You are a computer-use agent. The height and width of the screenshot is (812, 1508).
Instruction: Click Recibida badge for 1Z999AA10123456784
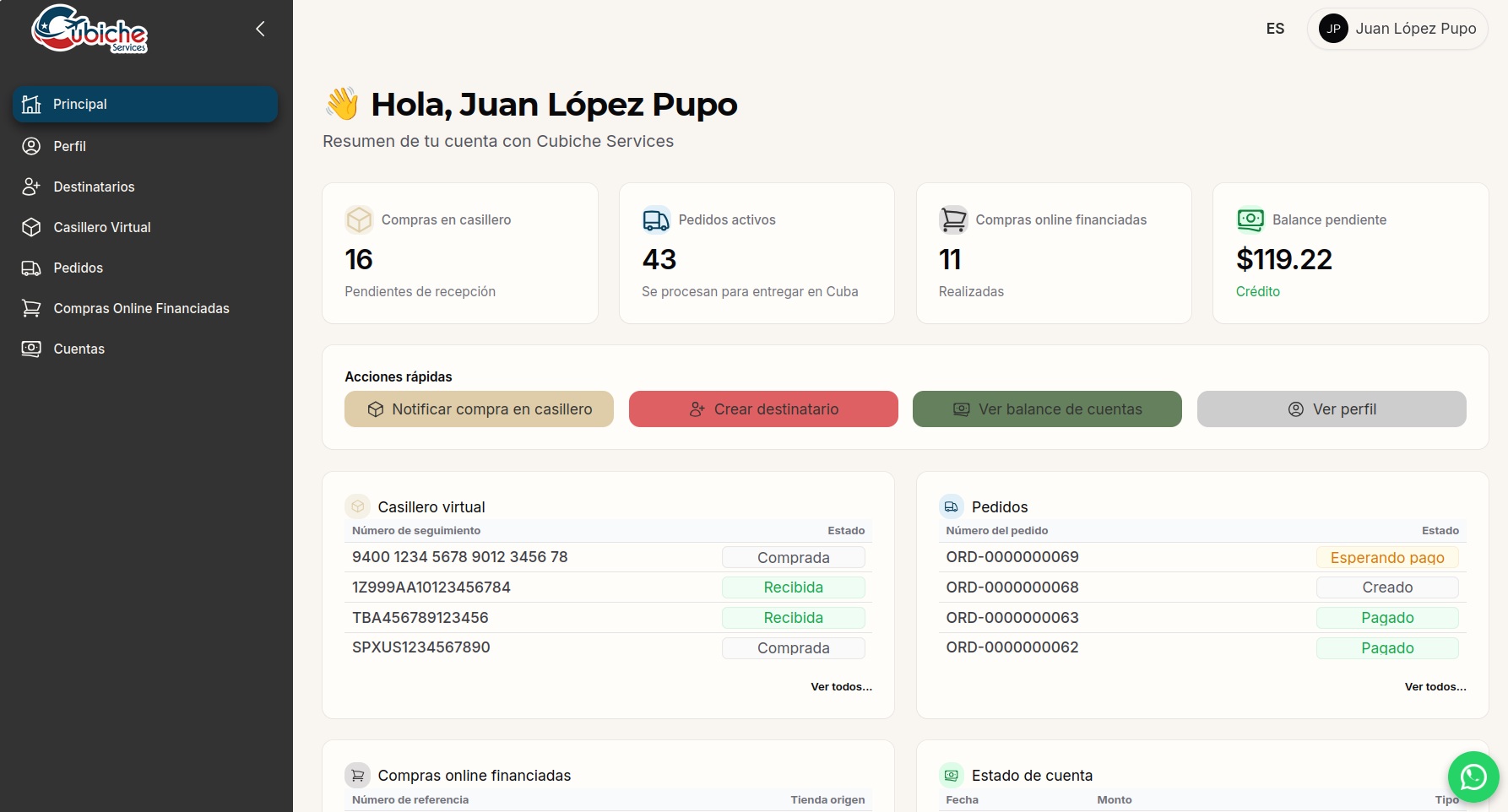(794, 587)
